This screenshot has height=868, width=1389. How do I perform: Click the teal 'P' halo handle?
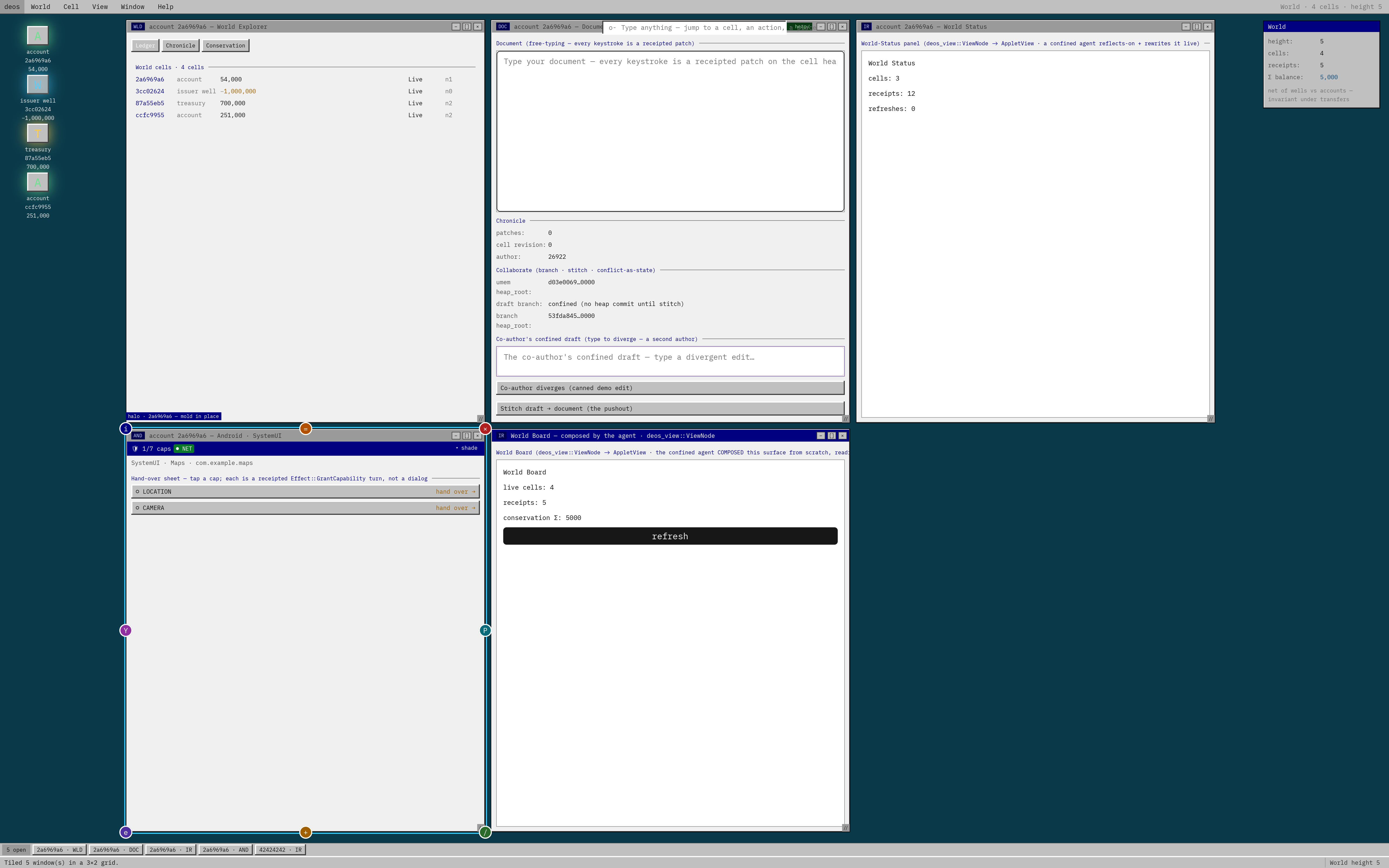pos(485,630)
